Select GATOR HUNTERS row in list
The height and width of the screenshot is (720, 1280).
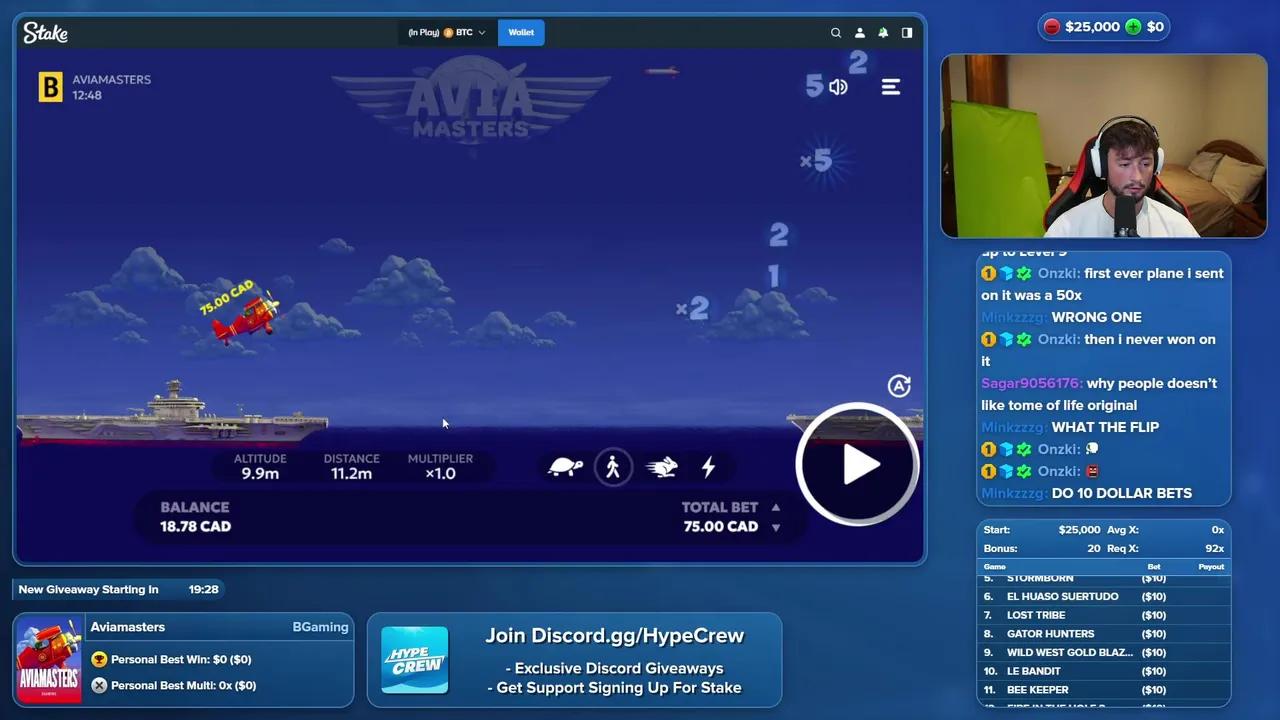1104,634
